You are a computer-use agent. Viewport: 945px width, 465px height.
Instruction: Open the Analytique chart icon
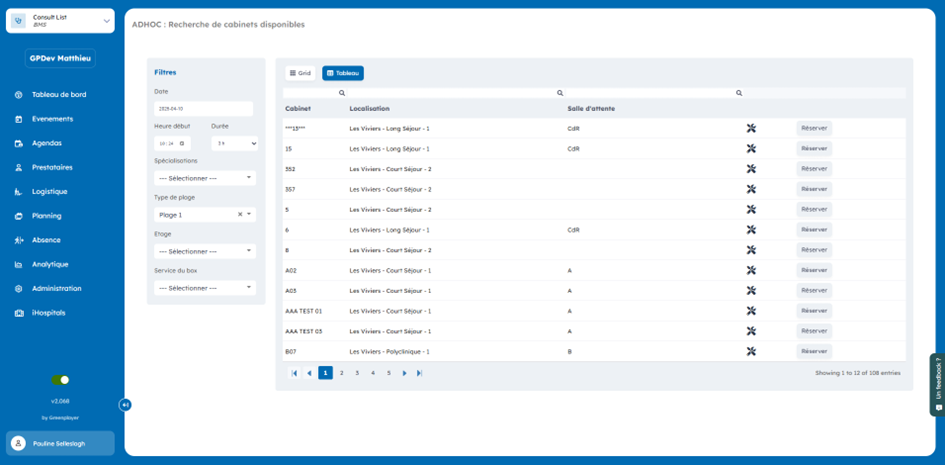pos(19,265)
